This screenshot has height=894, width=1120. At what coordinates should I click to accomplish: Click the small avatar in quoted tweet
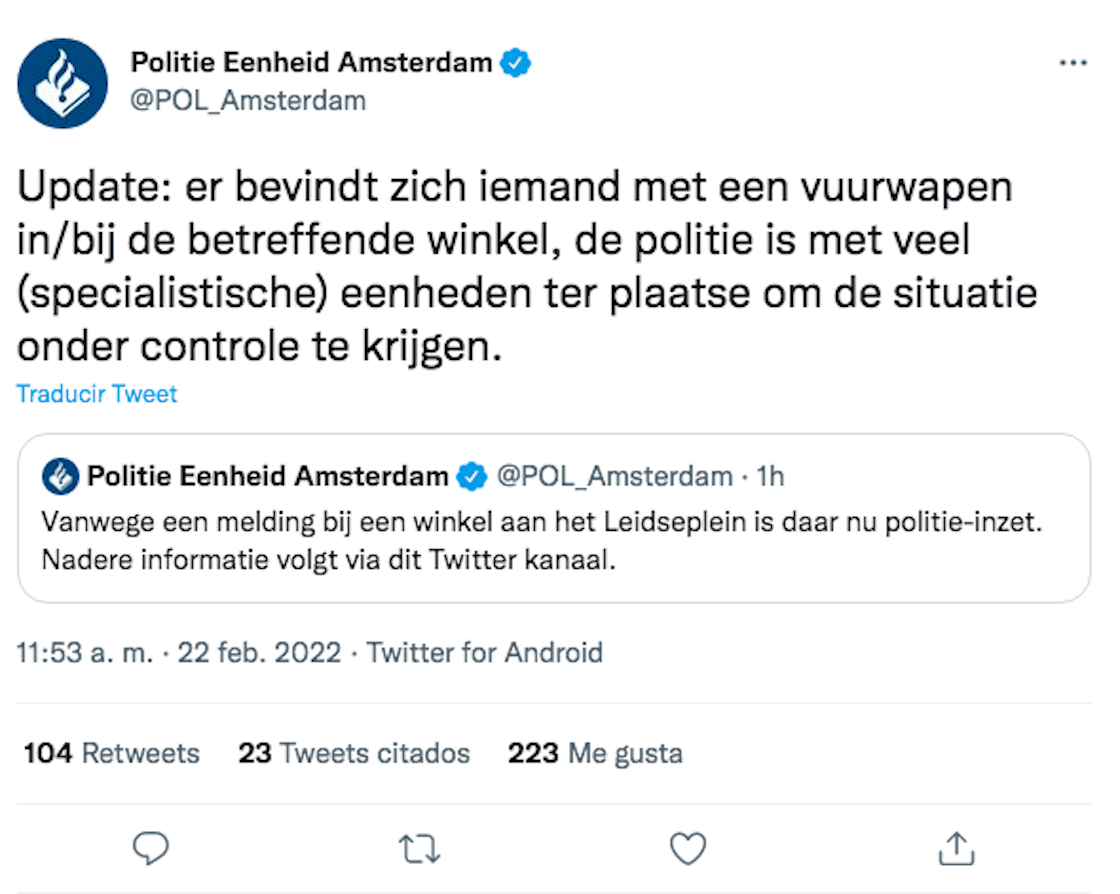click(x=60, y=477)
